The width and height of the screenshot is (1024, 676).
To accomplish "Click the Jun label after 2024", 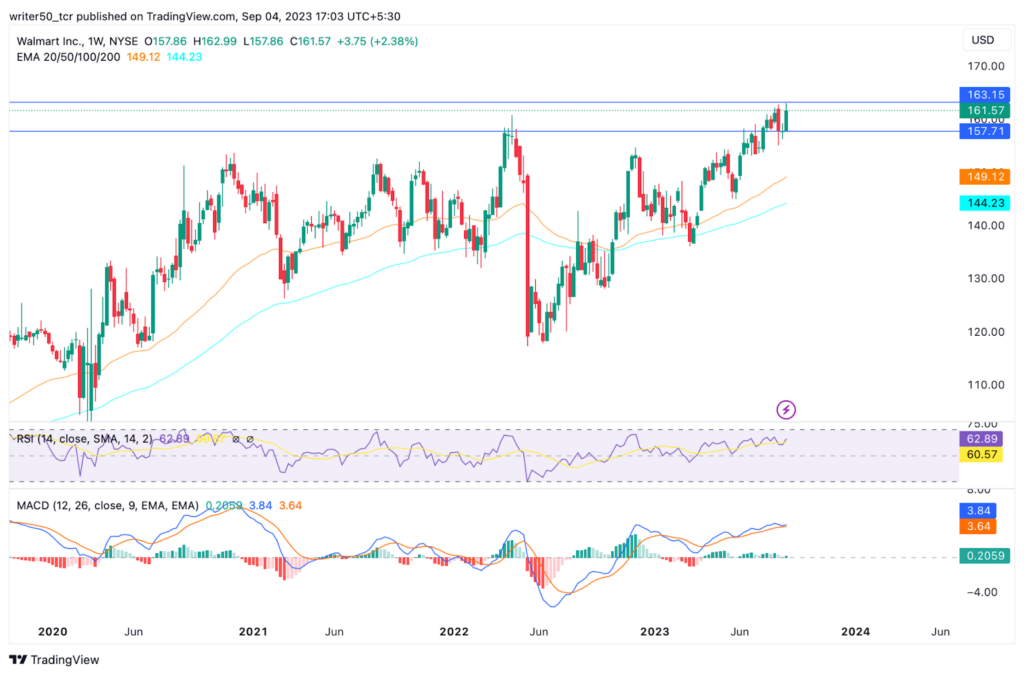I will pyautogui.click(x=940, y=632).
